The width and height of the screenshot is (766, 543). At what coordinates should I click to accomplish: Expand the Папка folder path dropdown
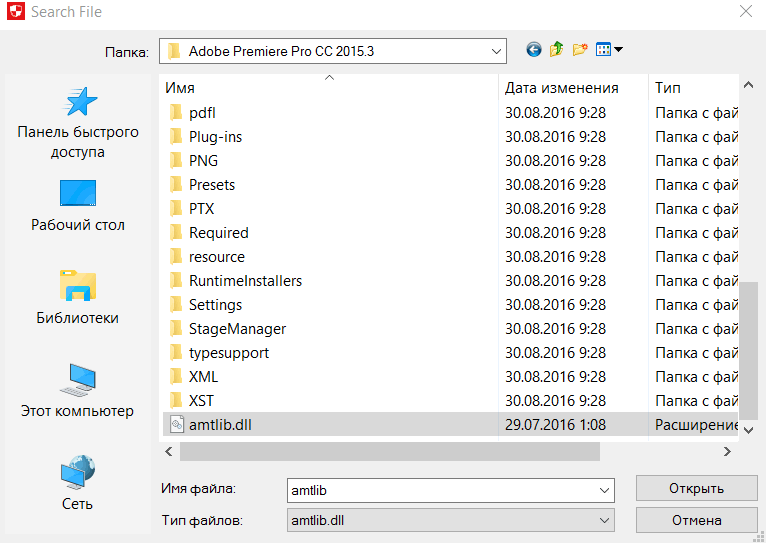(496, 51)
